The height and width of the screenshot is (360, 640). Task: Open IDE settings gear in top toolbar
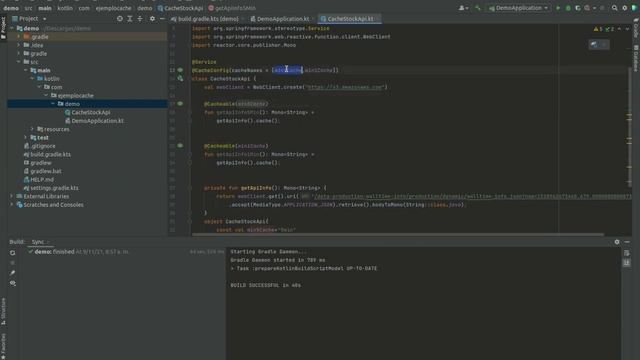pos(624,8)
